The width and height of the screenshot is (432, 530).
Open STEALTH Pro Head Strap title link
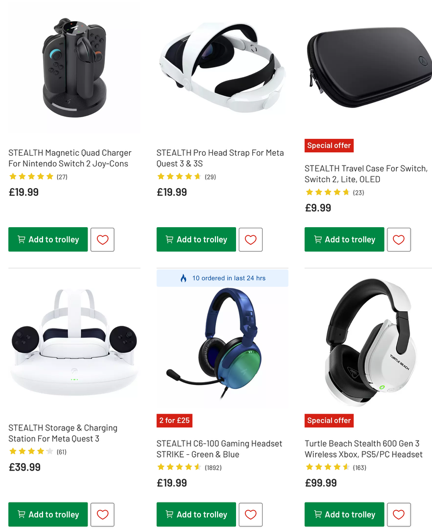tap(220, 158)
